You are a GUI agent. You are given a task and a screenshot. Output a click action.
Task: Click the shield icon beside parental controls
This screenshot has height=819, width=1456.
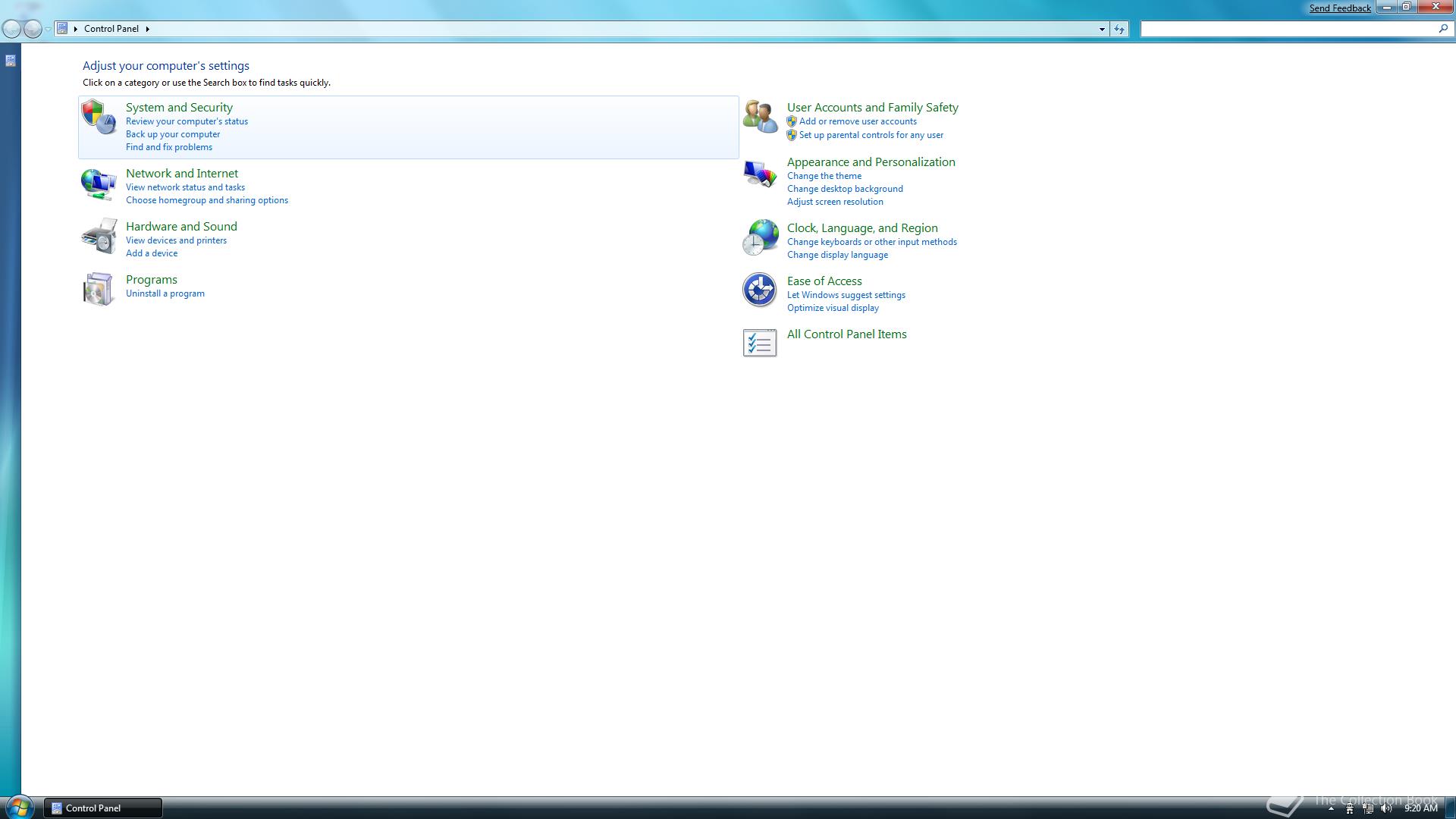[792, 135]
